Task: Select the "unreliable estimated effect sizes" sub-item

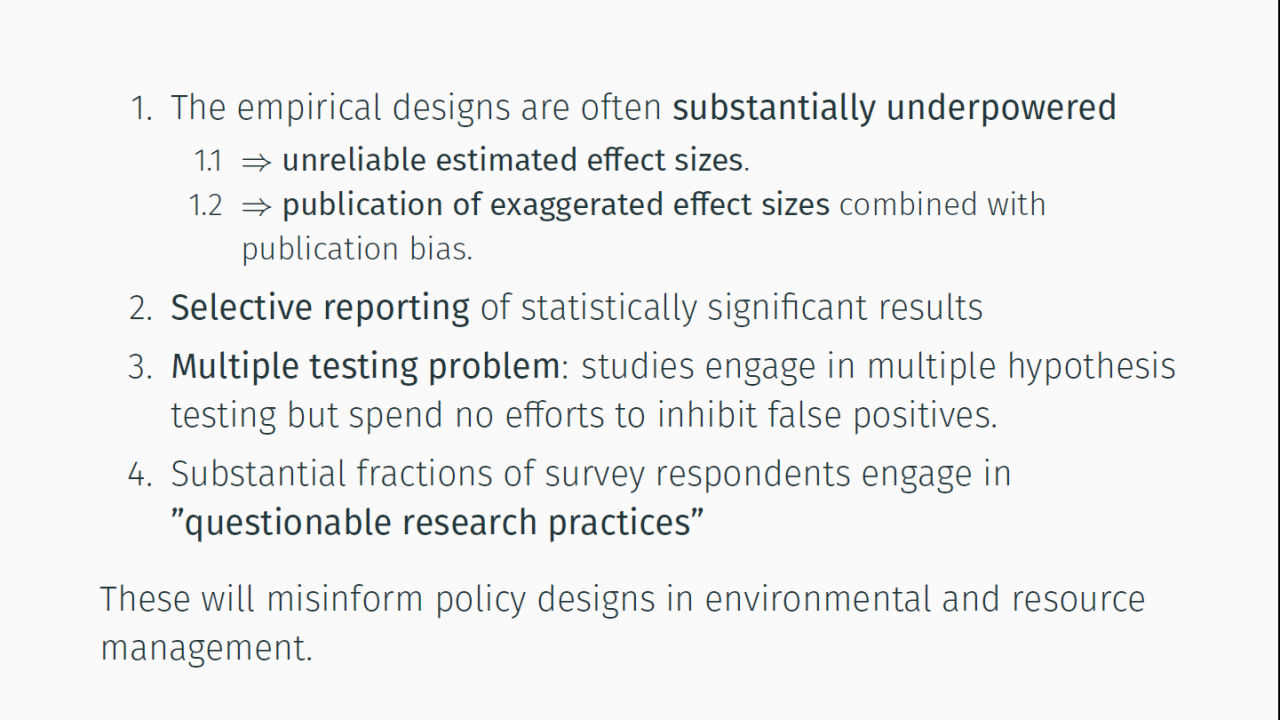Action: point(515,160)
